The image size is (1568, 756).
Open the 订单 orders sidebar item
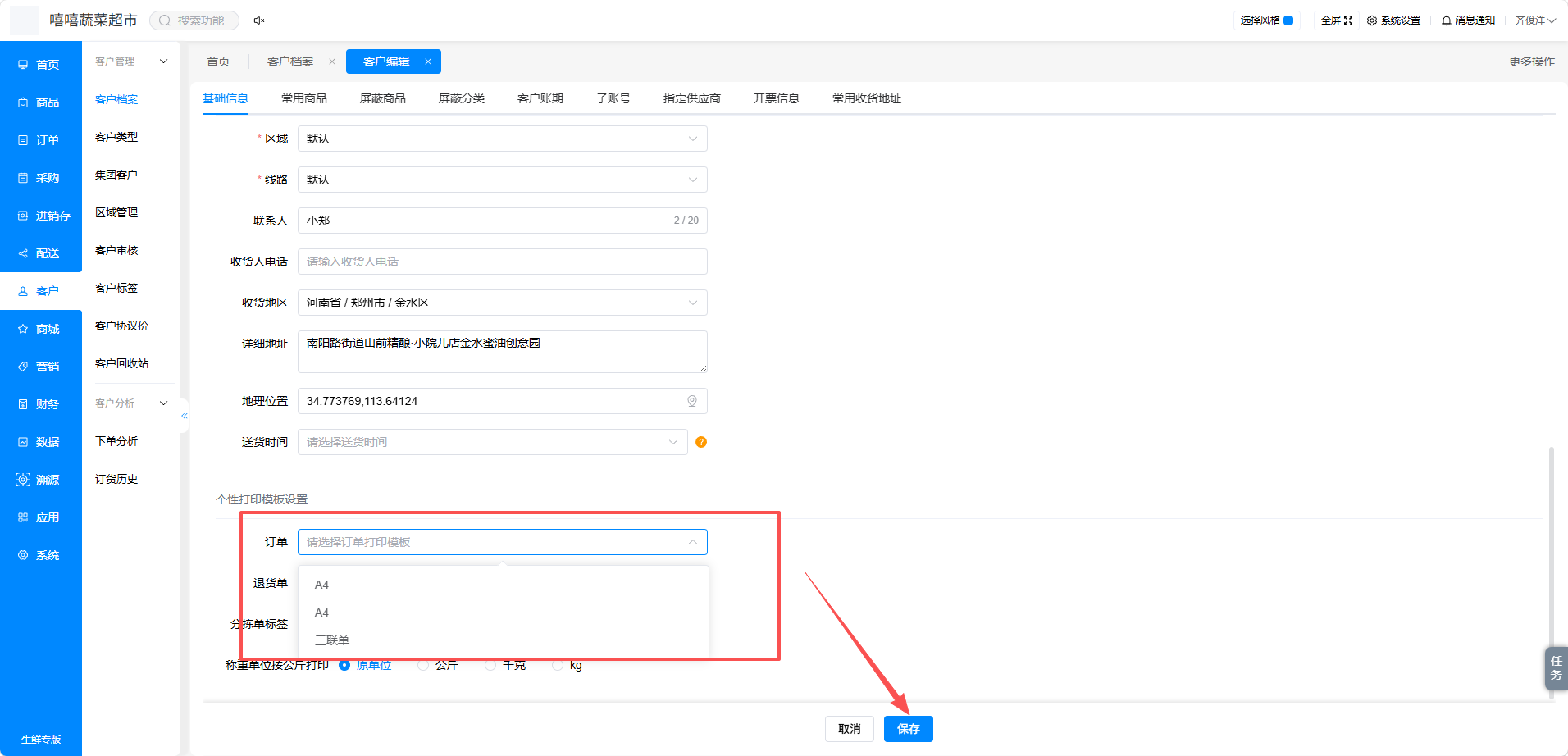tap(41, 140)
